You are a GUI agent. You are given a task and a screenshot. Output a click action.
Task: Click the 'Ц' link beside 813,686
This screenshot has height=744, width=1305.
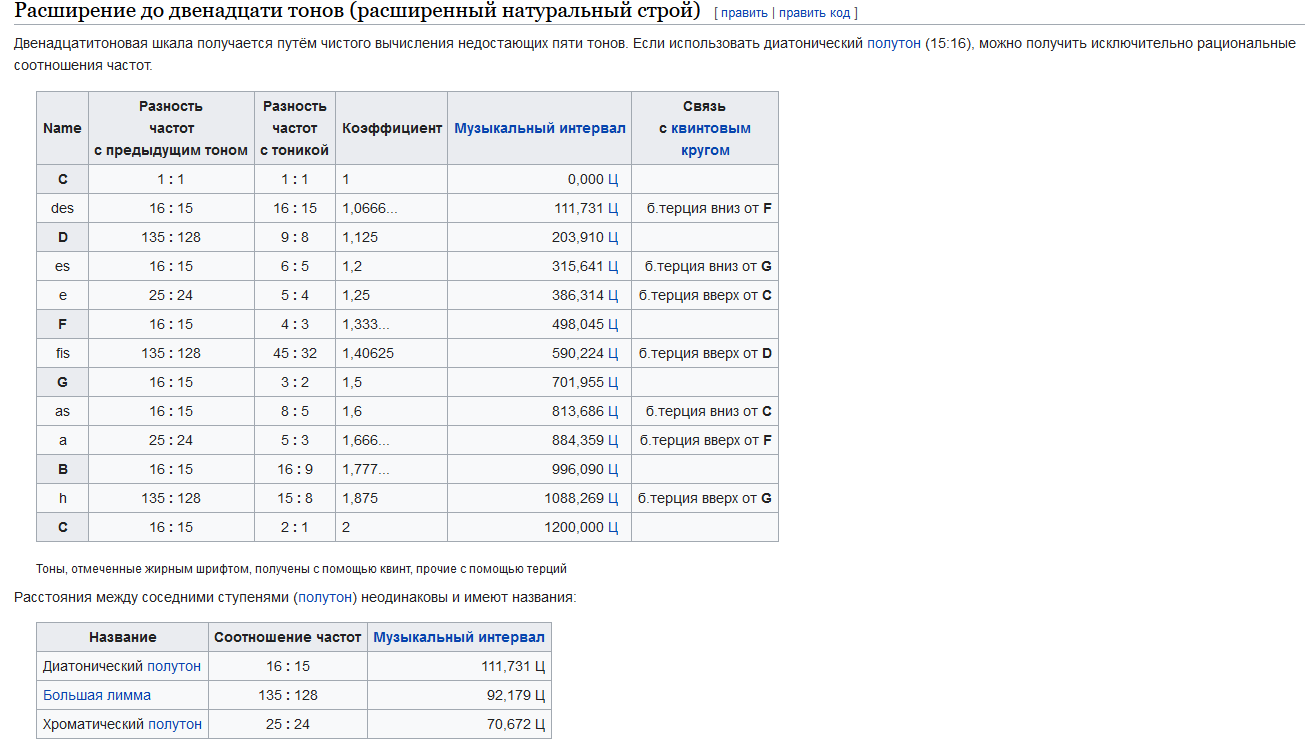[x=613, y=411]
